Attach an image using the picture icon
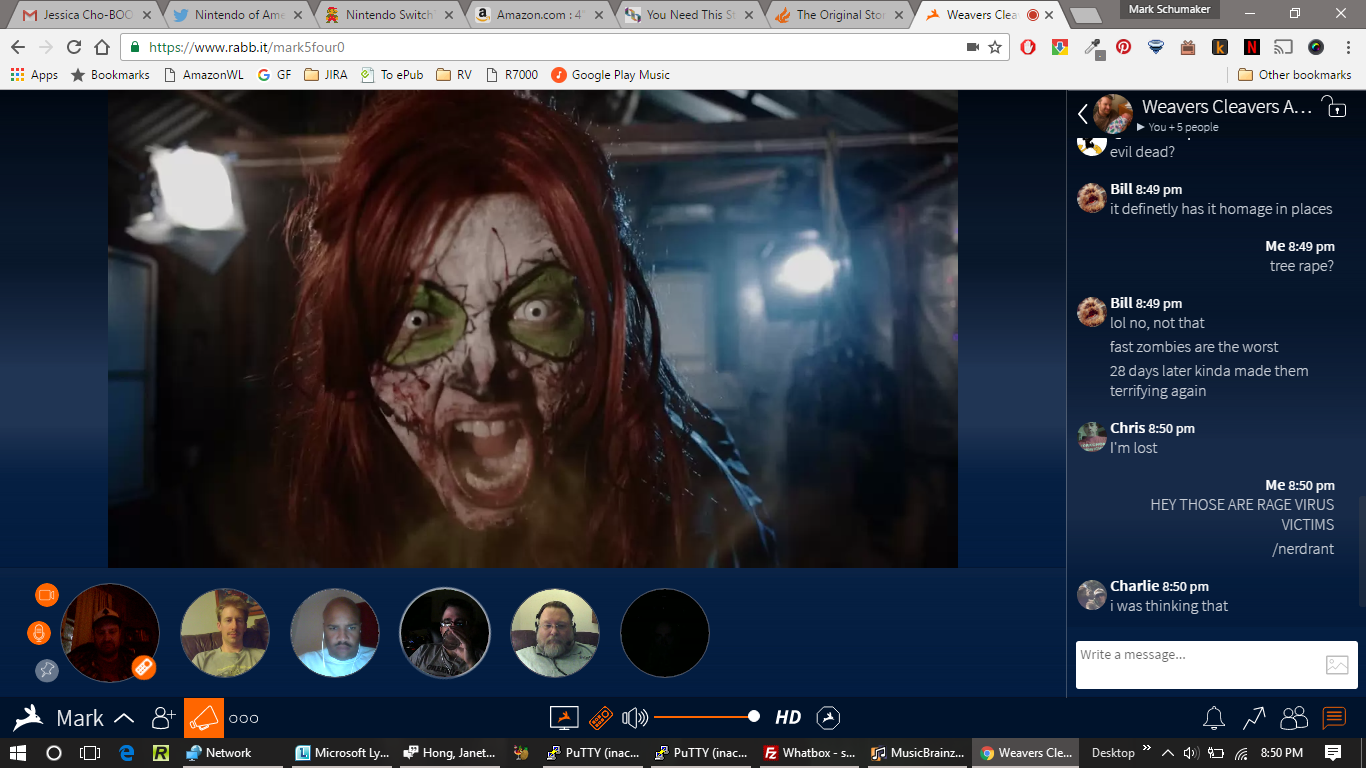The image size is (1366, 768). pos(1337,665)
